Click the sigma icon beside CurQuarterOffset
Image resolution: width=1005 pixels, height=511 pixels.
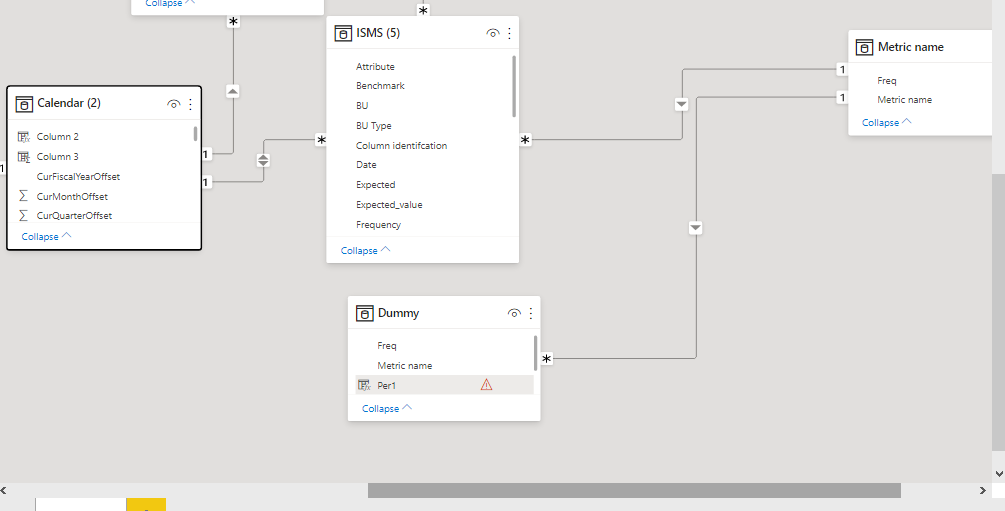coord(24,215)
